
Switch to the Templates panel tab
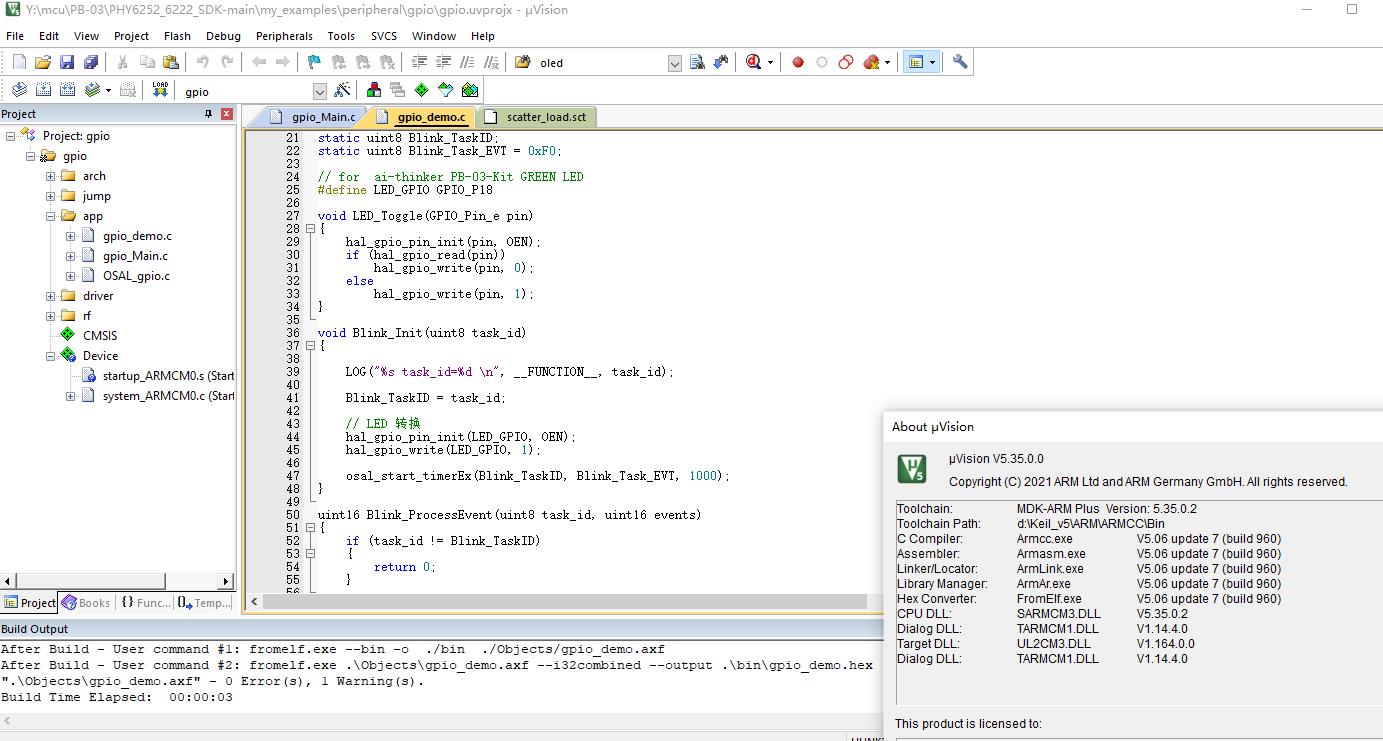tap(205, 603)
